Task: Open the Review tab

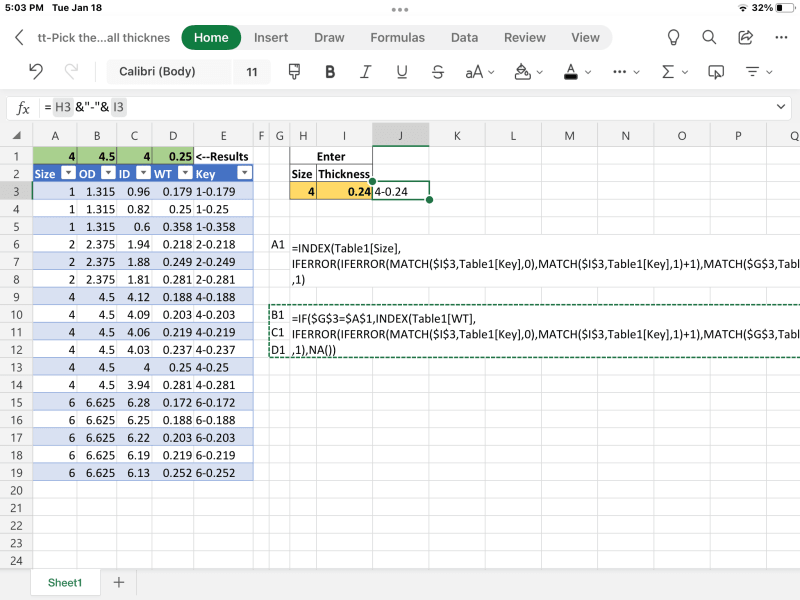Action: [x=524, y=37]
